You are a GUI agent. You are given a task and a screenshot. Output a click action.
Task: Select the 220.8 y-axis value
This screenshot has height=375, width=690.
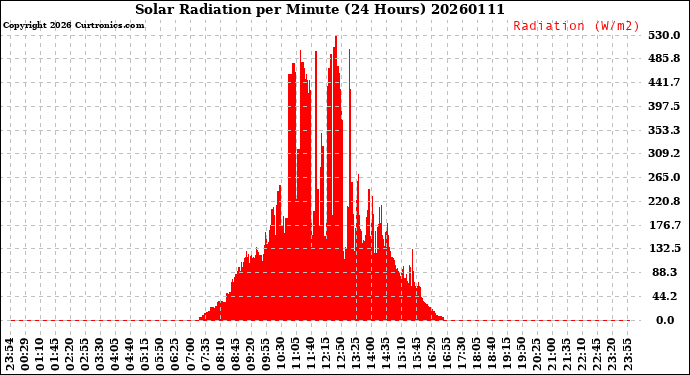pyautogui.click(x=664, y=202)
